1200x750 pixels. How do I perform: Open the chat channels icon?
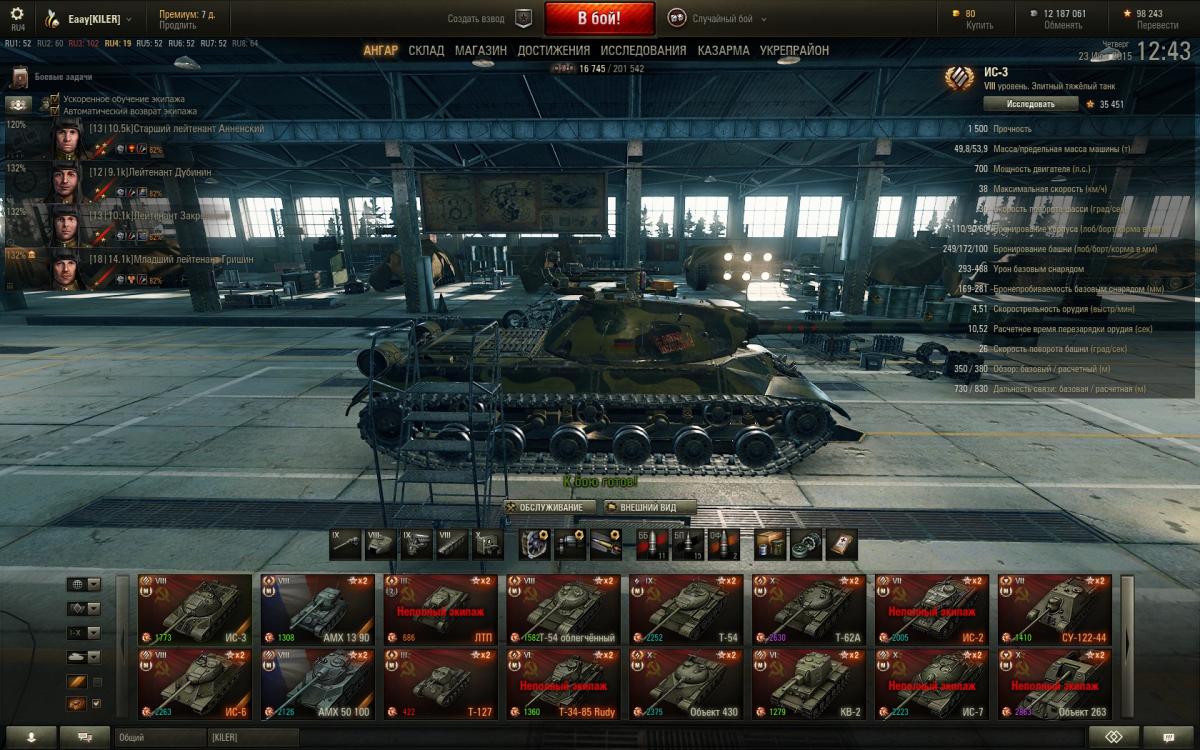(85, 737)
